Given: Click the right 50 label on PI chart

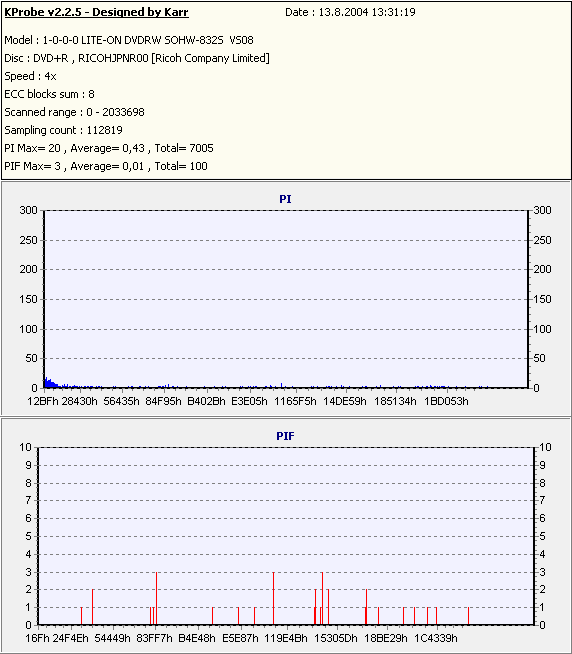Looking at the screenshot, I should pos(539,358).
